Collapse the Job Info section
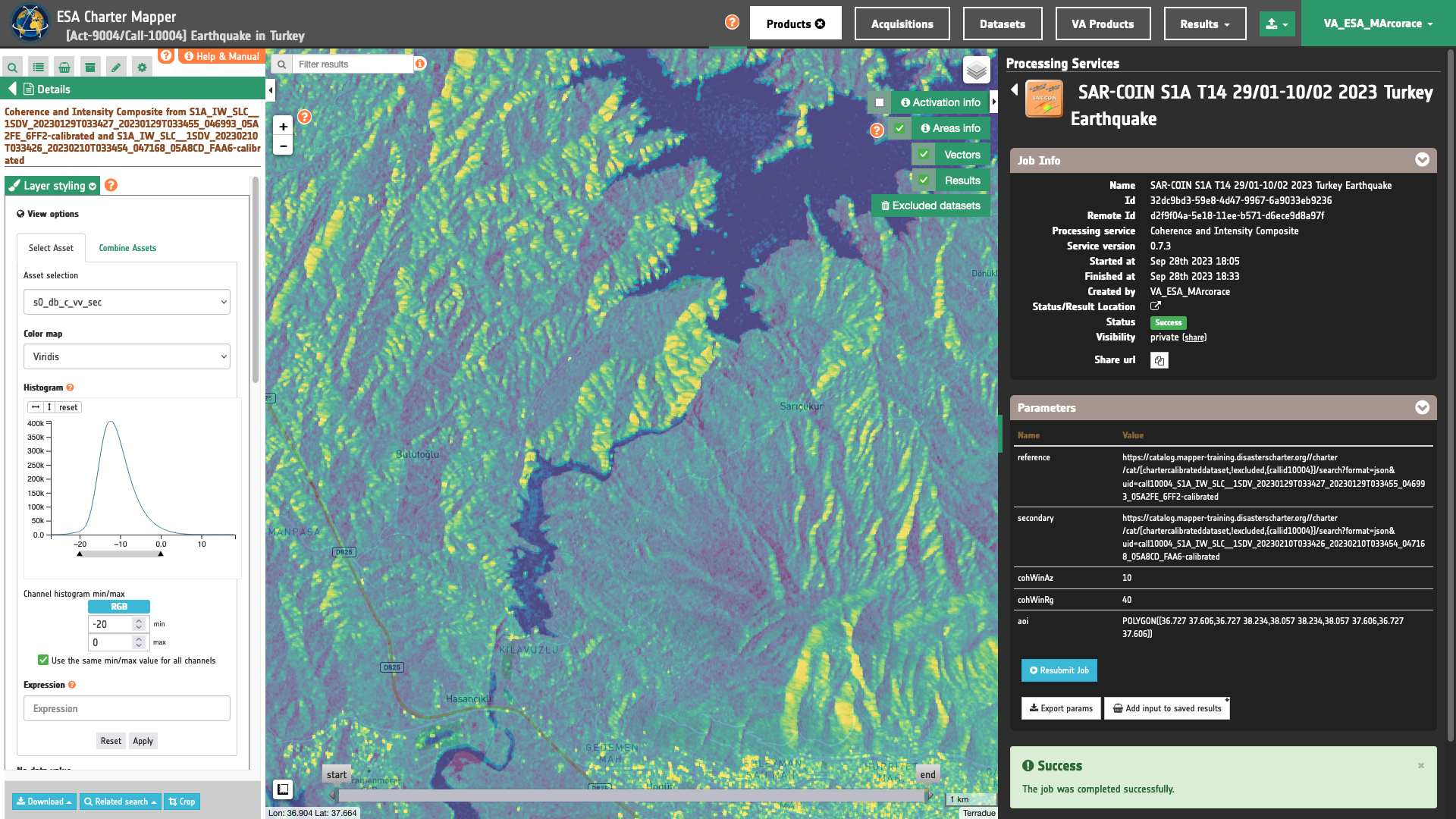This screenshot has width=1456, height=819. (x=1422, y=160)
